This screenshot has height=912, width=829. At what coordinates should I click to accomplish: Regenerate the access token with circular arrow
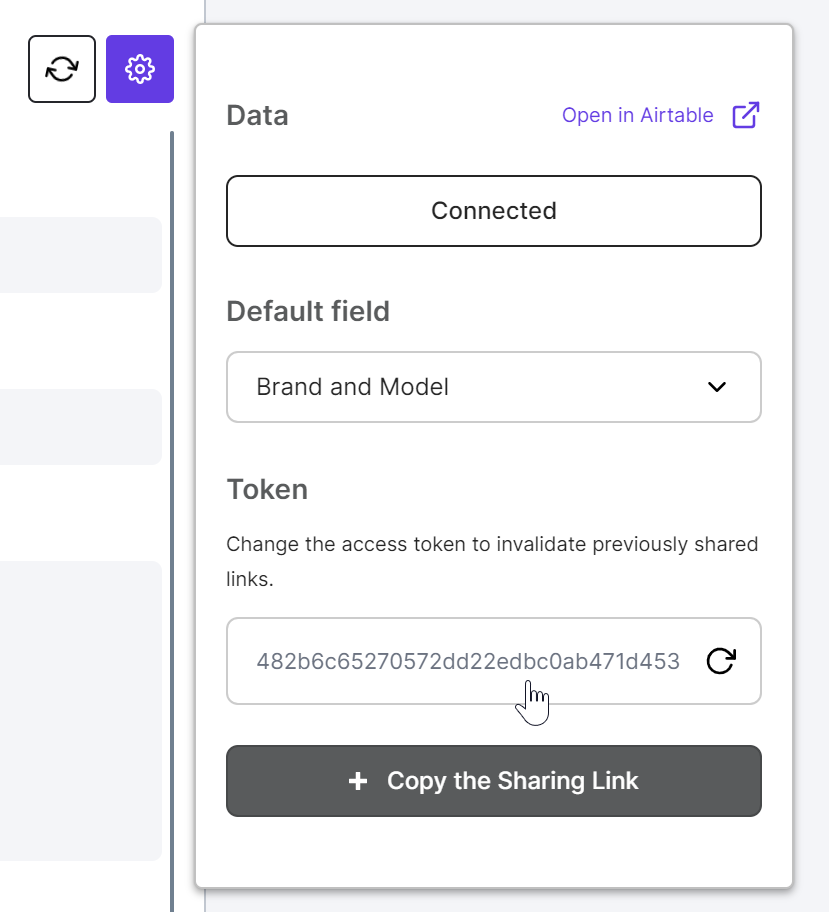tap(721, 661)
